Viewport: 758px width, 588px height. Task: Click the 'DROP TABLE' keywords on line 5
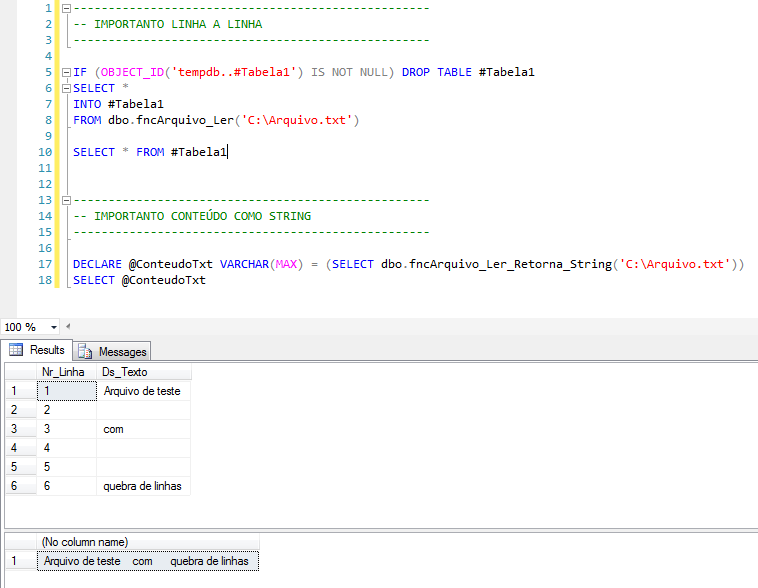437,73
